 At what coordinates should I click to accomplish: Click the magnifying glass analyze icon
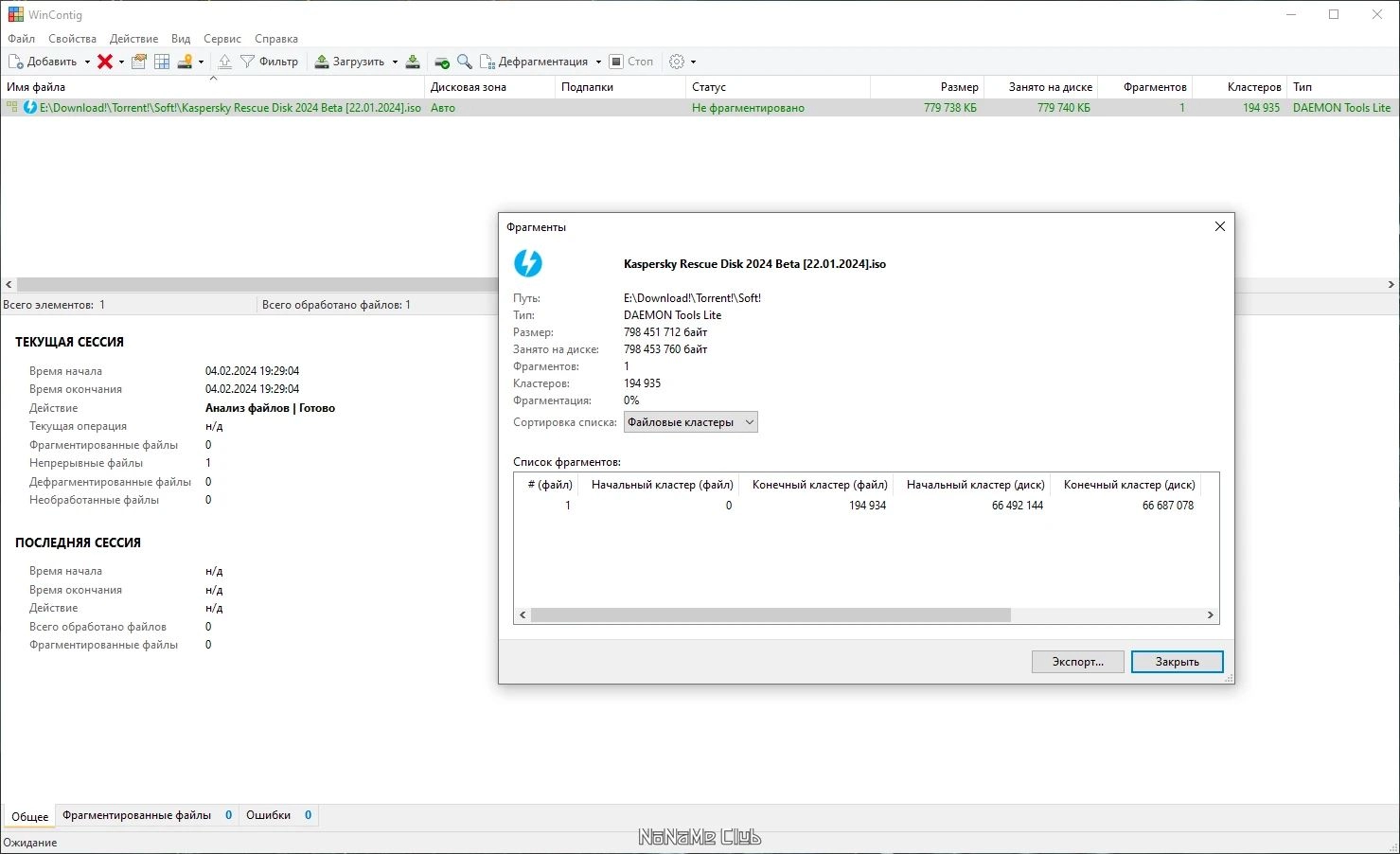click(465, 62)
